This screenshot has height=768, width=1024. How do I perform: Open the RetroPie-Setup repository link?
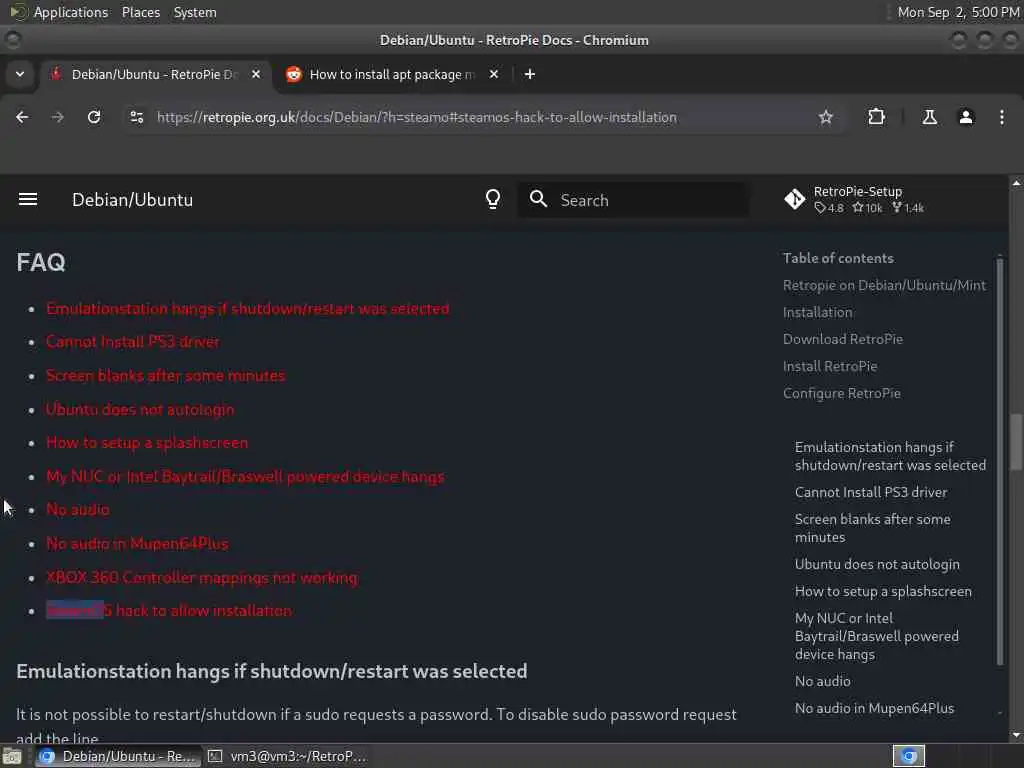(x=854, y=199)
